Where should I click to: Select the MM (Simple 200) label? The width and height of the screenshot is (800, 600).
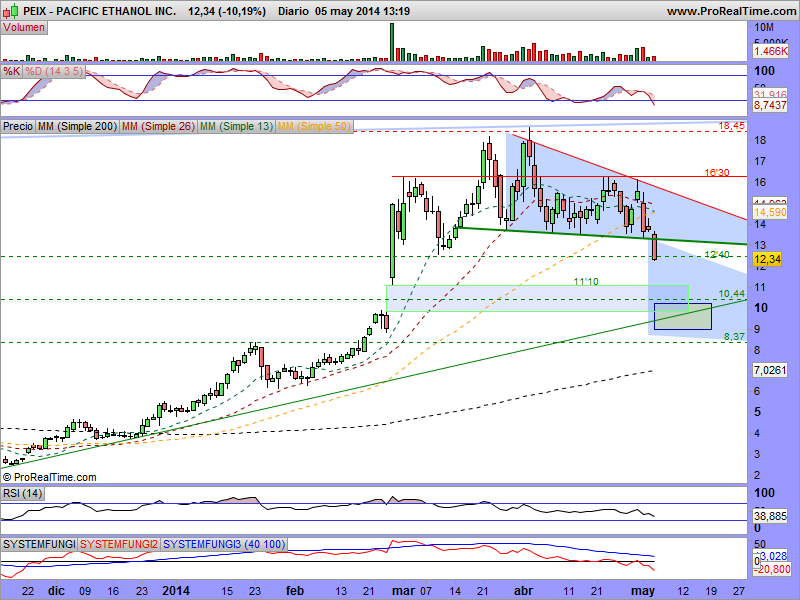pyautogui.click(x=78, y=126)
